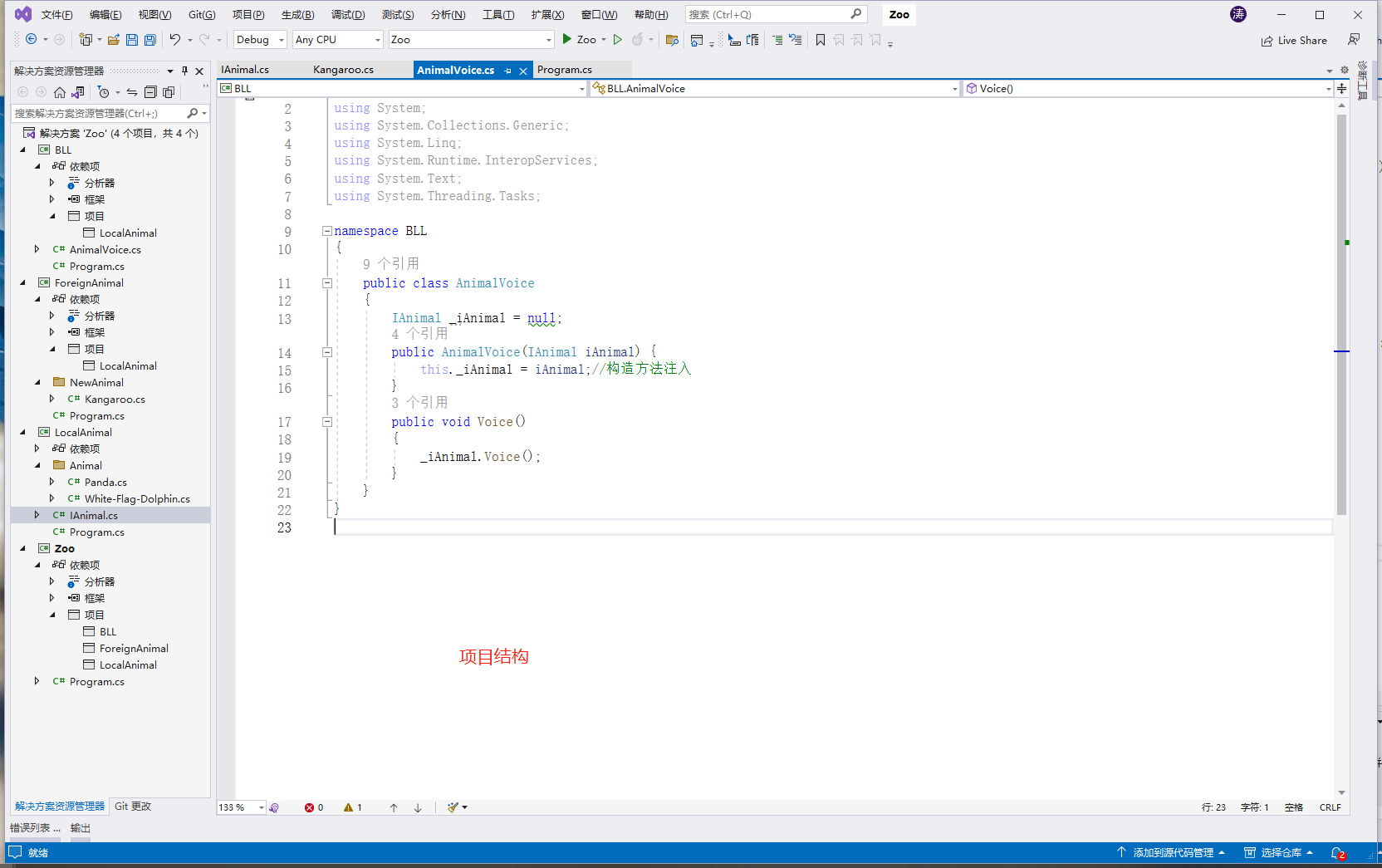
Task: Open the notifications bell in the status bar
Action: click(x=1337, y=853)
